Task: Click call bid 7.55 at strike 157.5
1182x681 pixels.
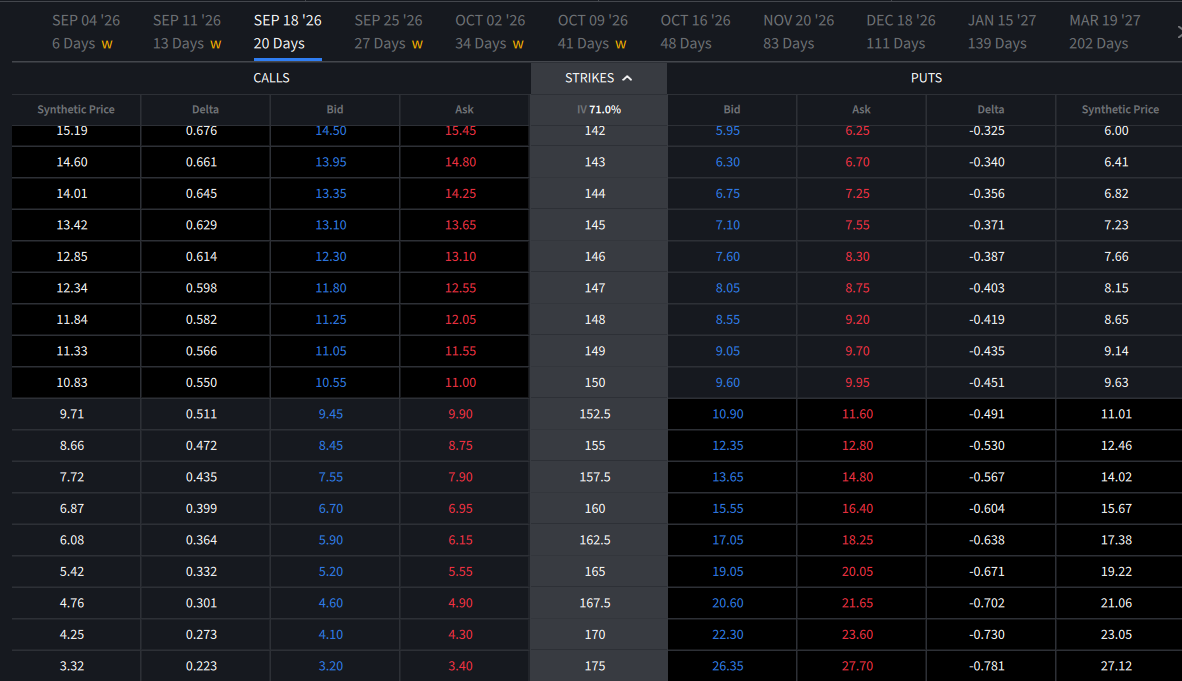Action: [x=331, y=477]
